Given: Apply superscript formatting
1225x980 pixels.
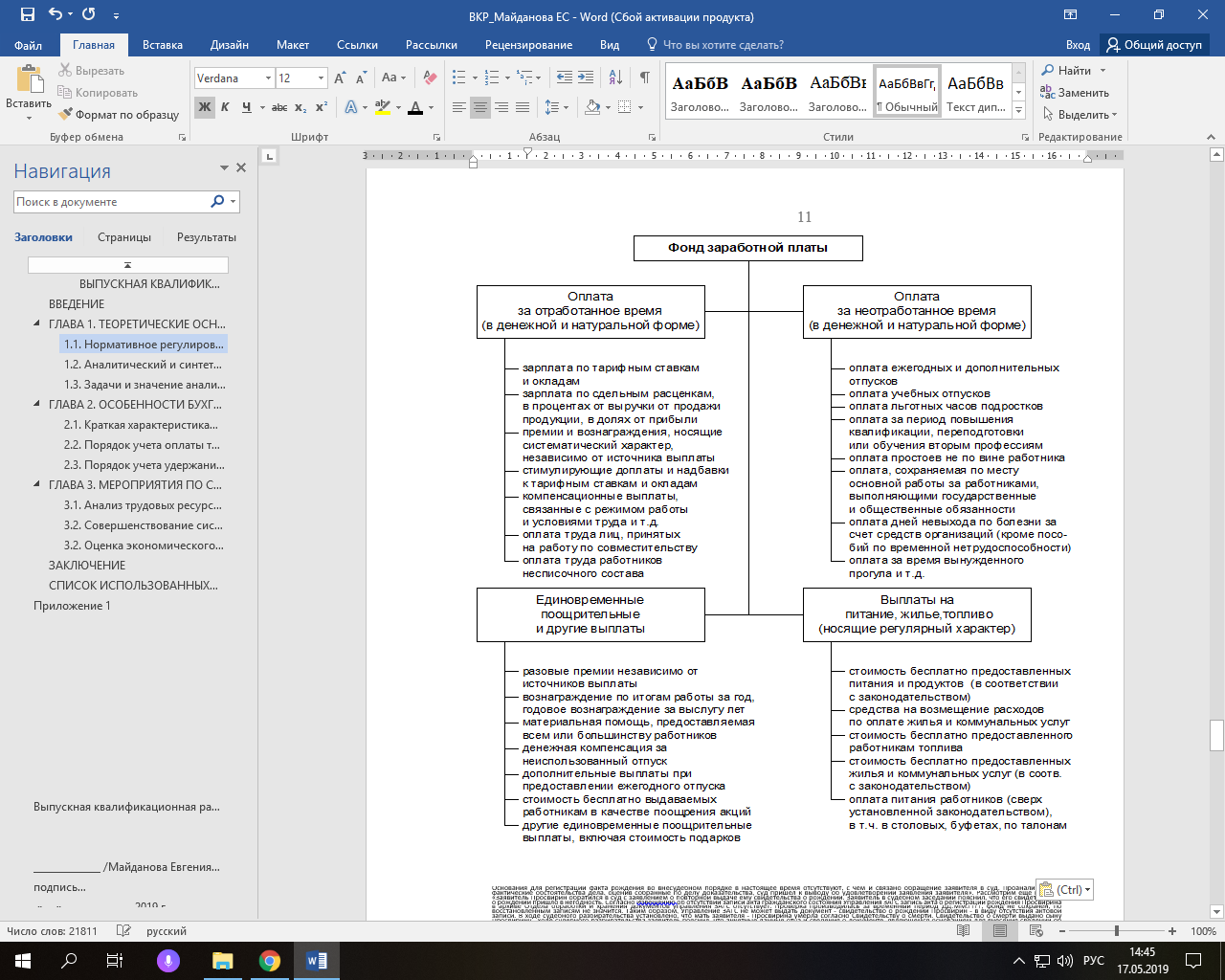Looking at the screenshot, I should tap(322, 107).
